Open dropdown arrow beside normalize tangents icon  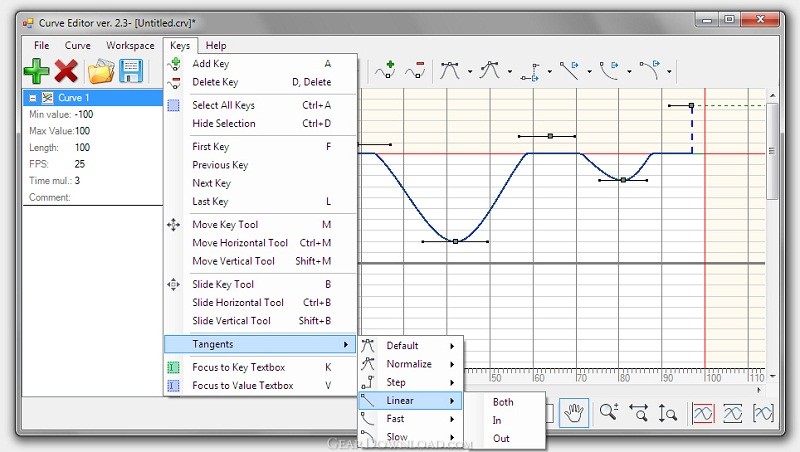click(509, 72)
